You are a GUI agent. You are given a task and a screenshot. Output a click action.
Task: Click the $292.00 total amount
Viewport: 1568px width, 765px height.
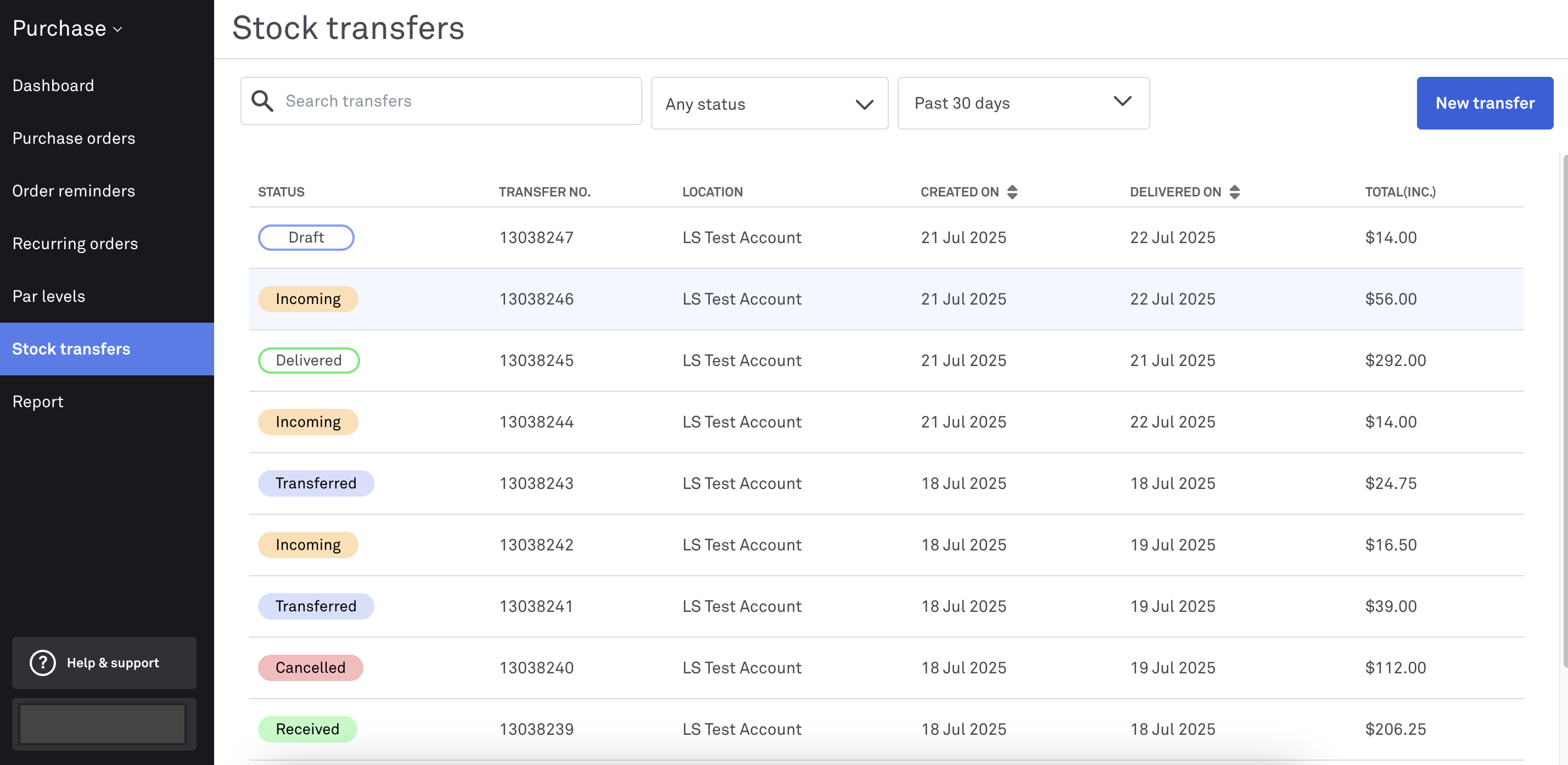click(1395, 361)
